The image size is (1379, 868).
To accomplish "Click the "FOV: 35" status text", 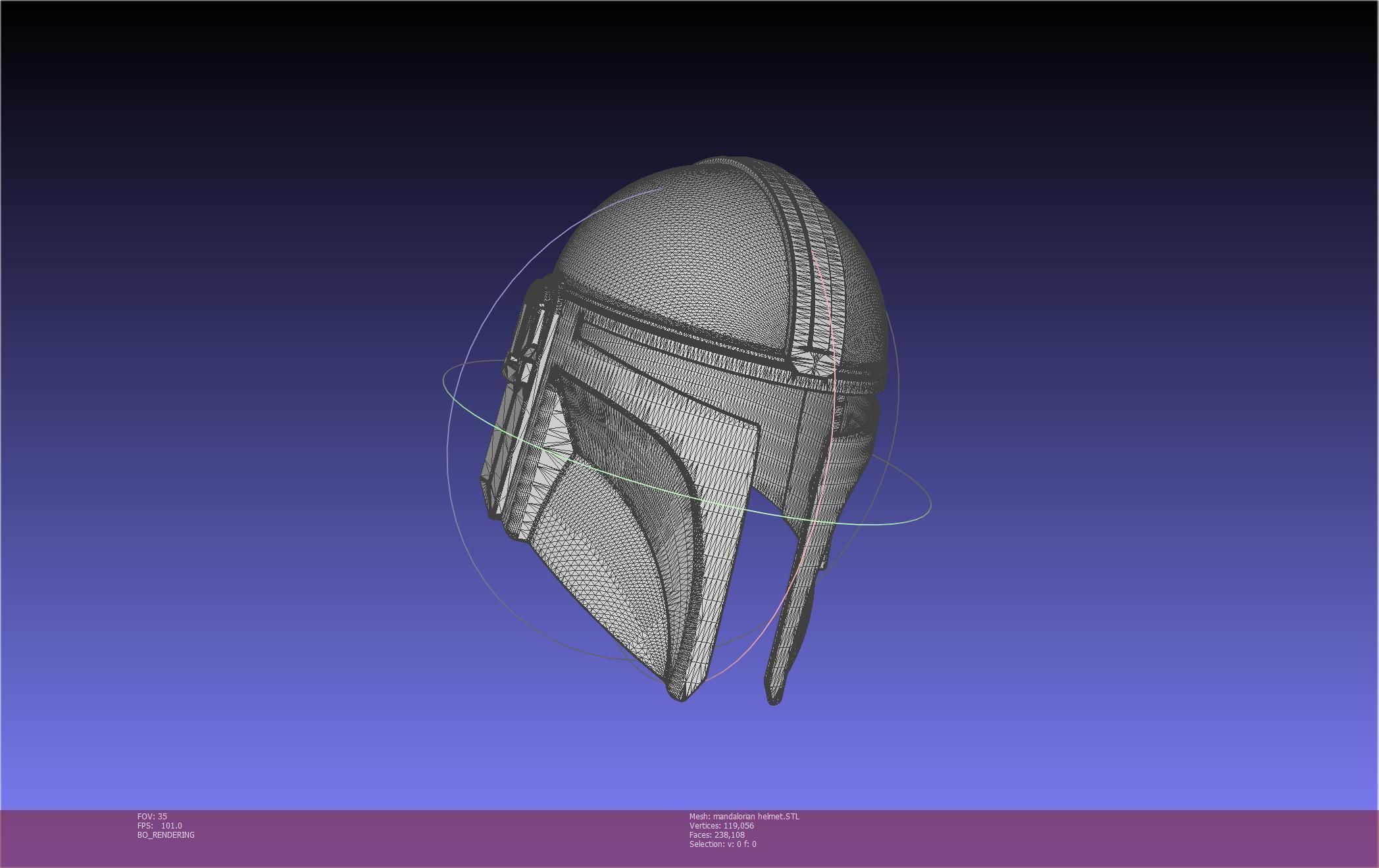I will click(x=152, y=816).
